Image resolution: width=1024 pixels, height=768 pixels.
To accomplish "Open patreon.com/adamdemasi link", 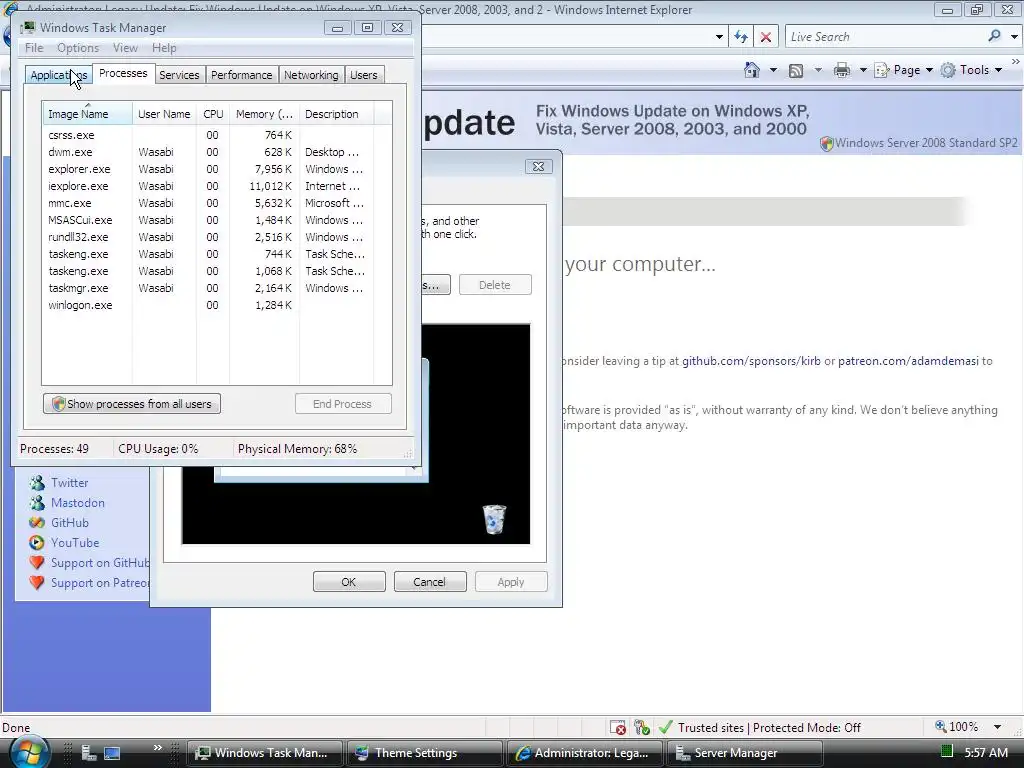I will pos(908,360).
